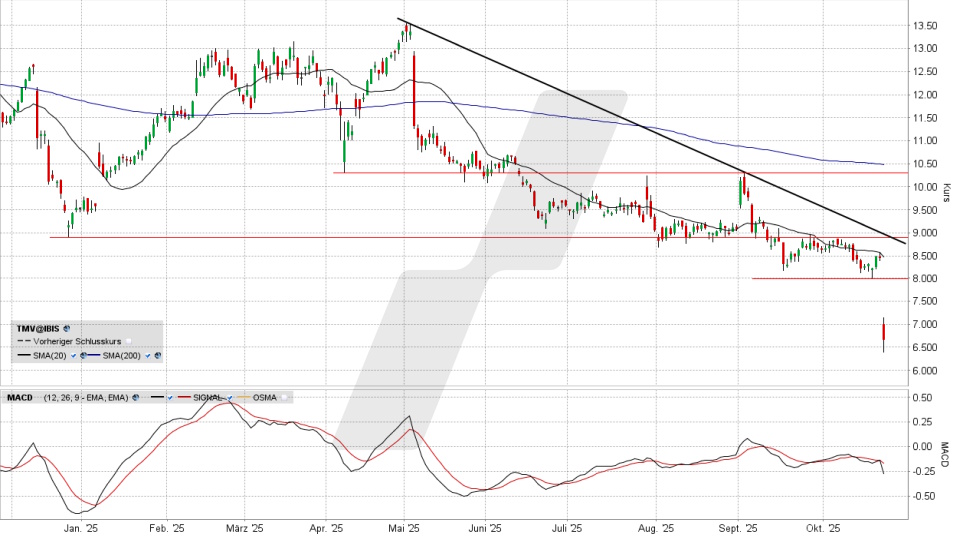Viewport: 960px width, 540px height.
Task: Uncheck the SMA(200) checkbox
Action: click(x=147, y=355)
